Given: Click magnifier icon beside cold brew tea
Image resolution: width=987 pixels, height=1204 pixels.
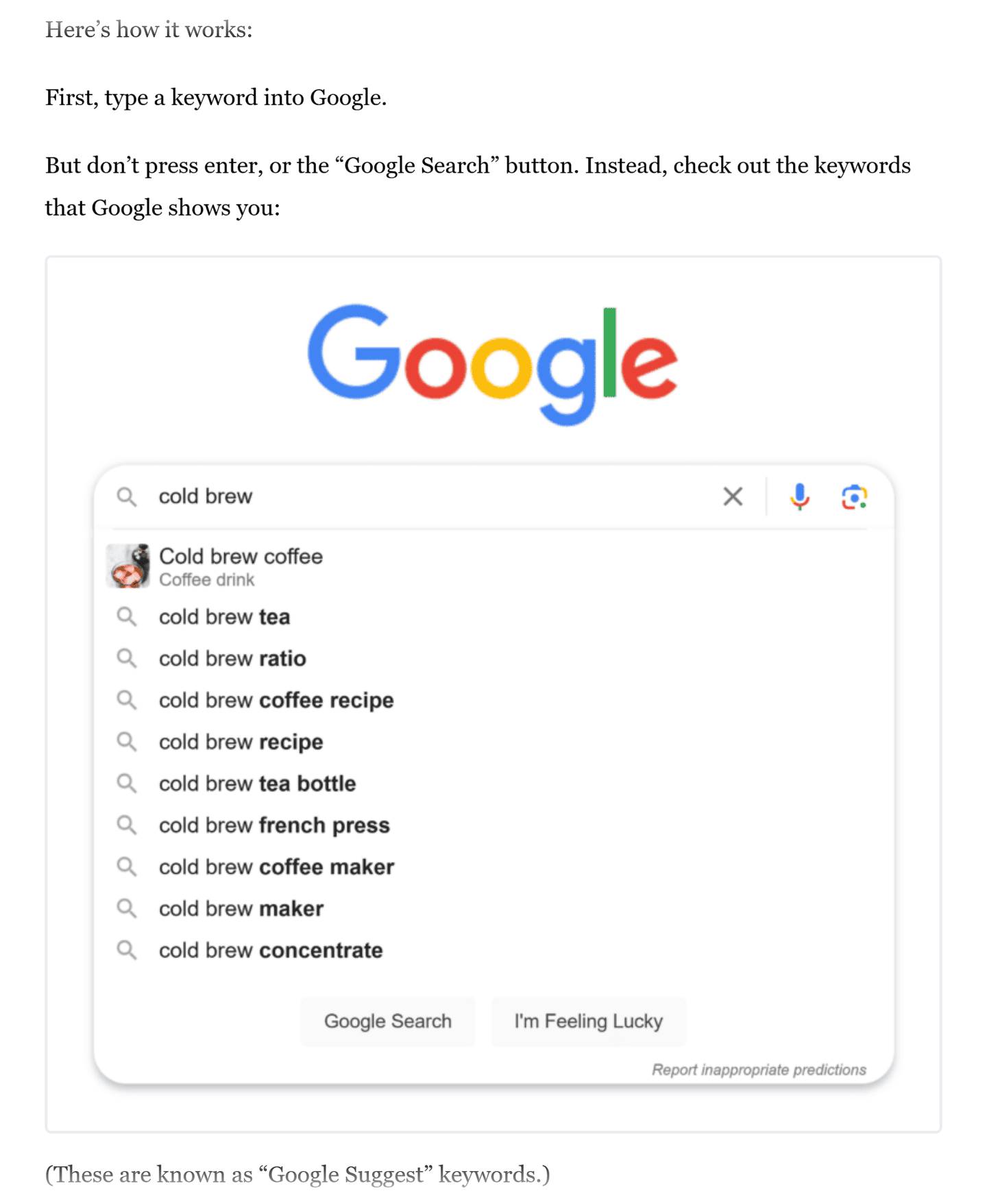Looking at the screenshot, I should (126, 616).
